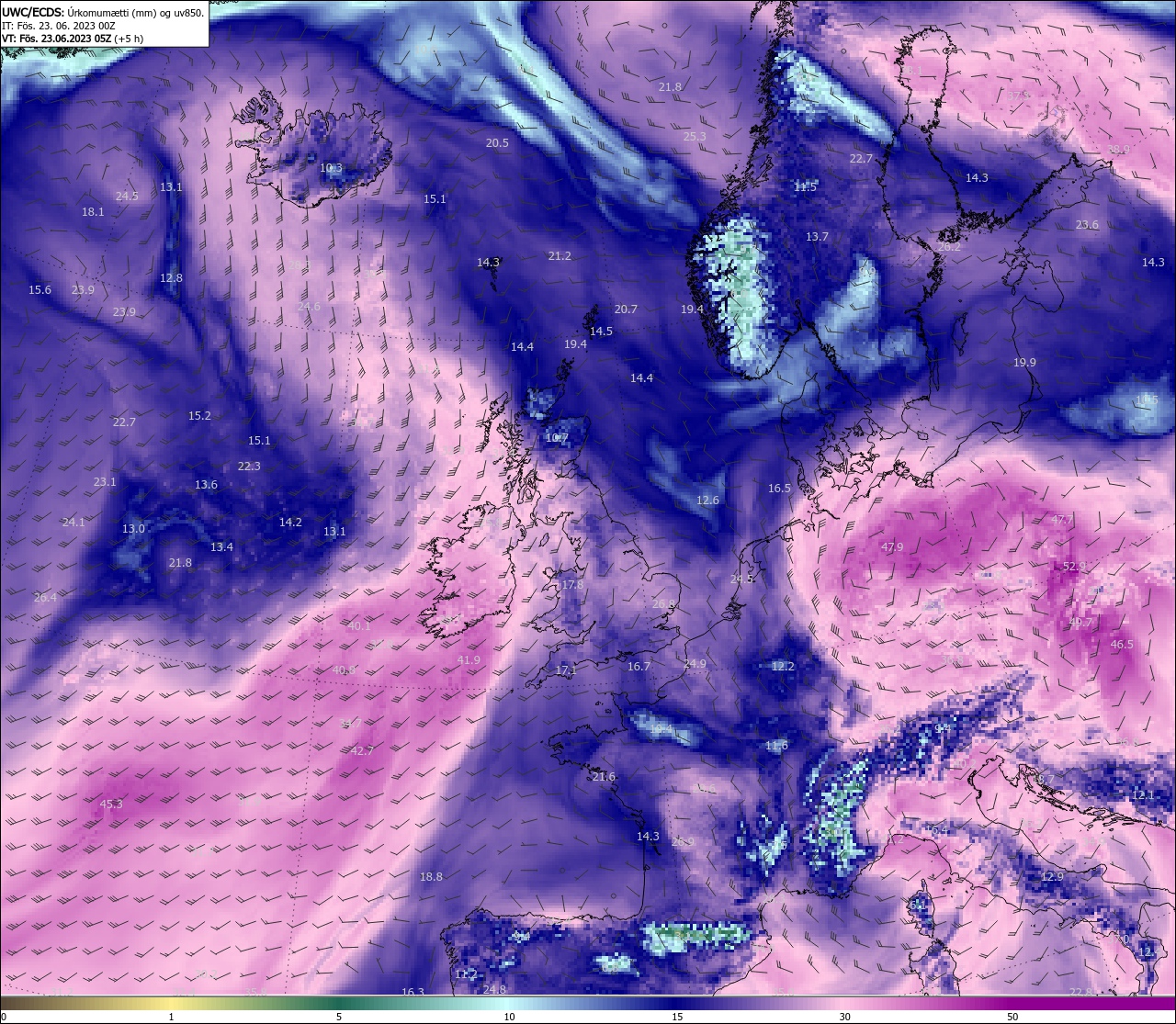Click the value 12.6 in the North Sea

coord(707,501)
